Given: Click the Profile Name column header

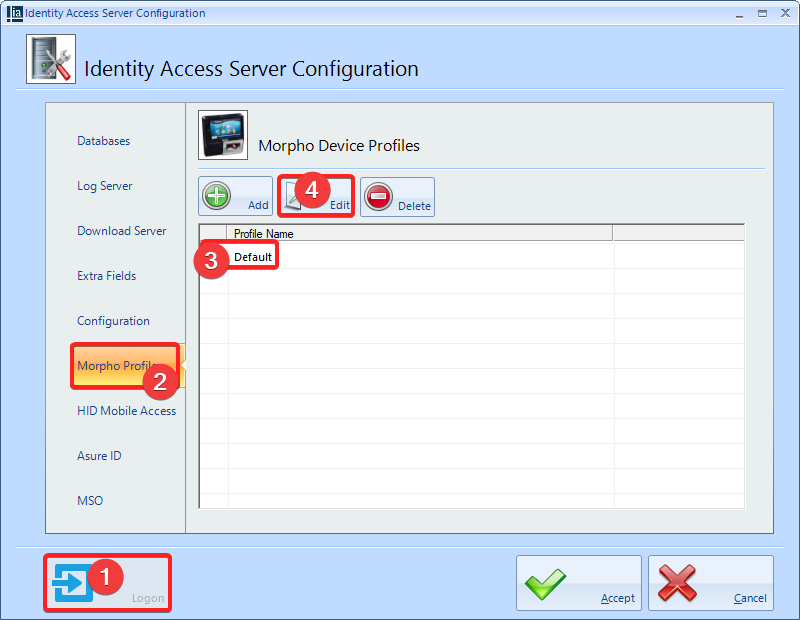Looking at the screenshot, I should [420, 234].
